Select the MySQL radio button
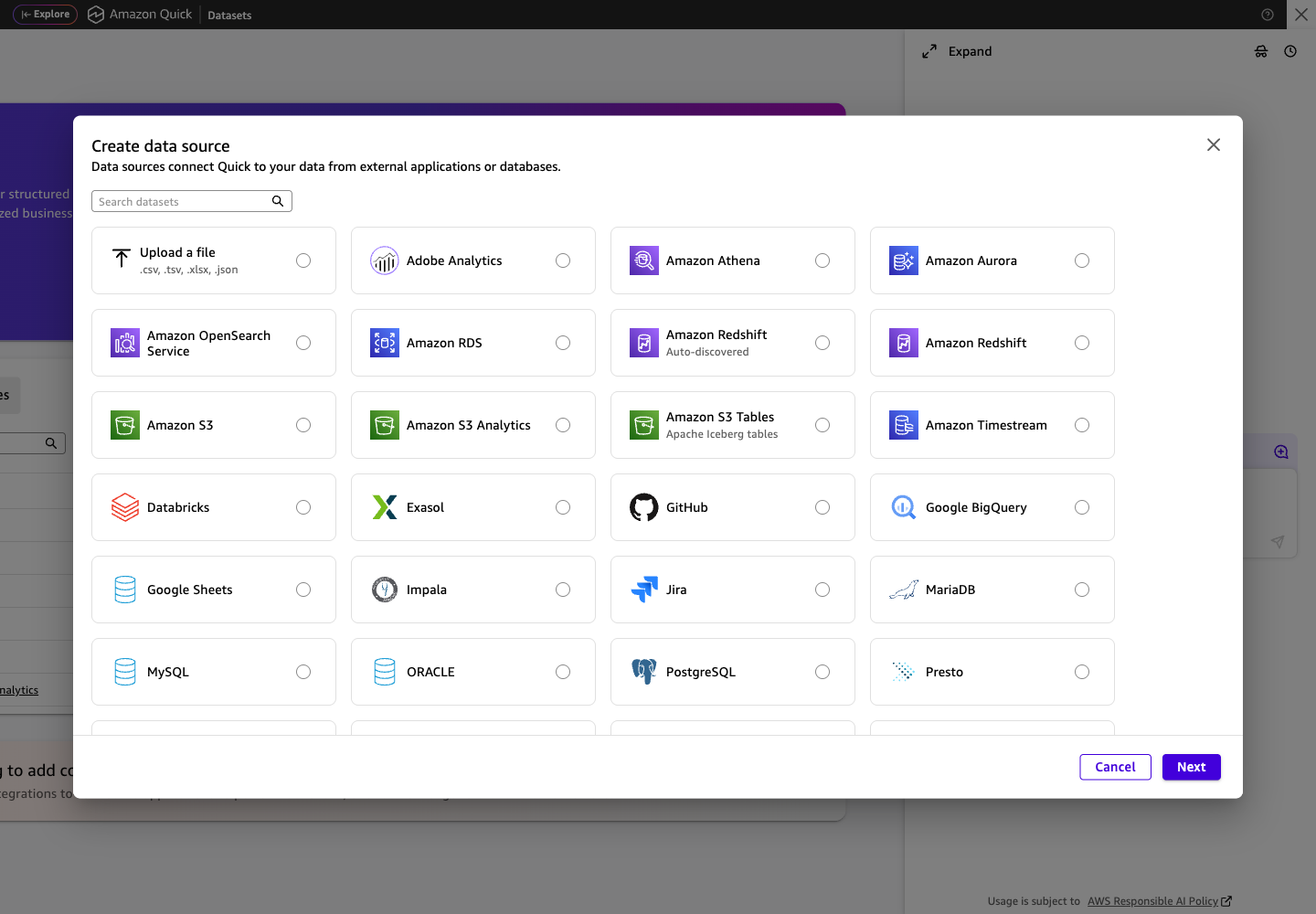The height and width of the screenshot is (914, 1316). coord(303,672)
